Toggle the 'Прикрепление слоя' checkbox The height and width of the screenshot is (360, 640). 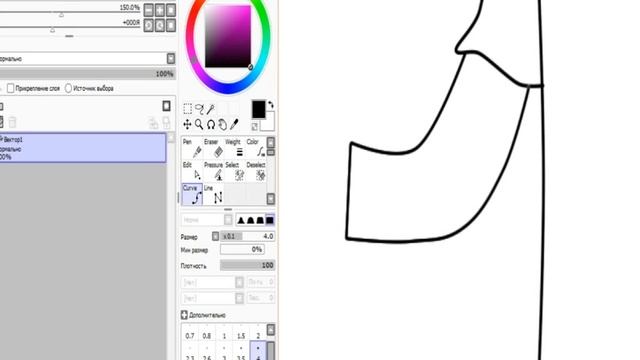tap(11, 88)
